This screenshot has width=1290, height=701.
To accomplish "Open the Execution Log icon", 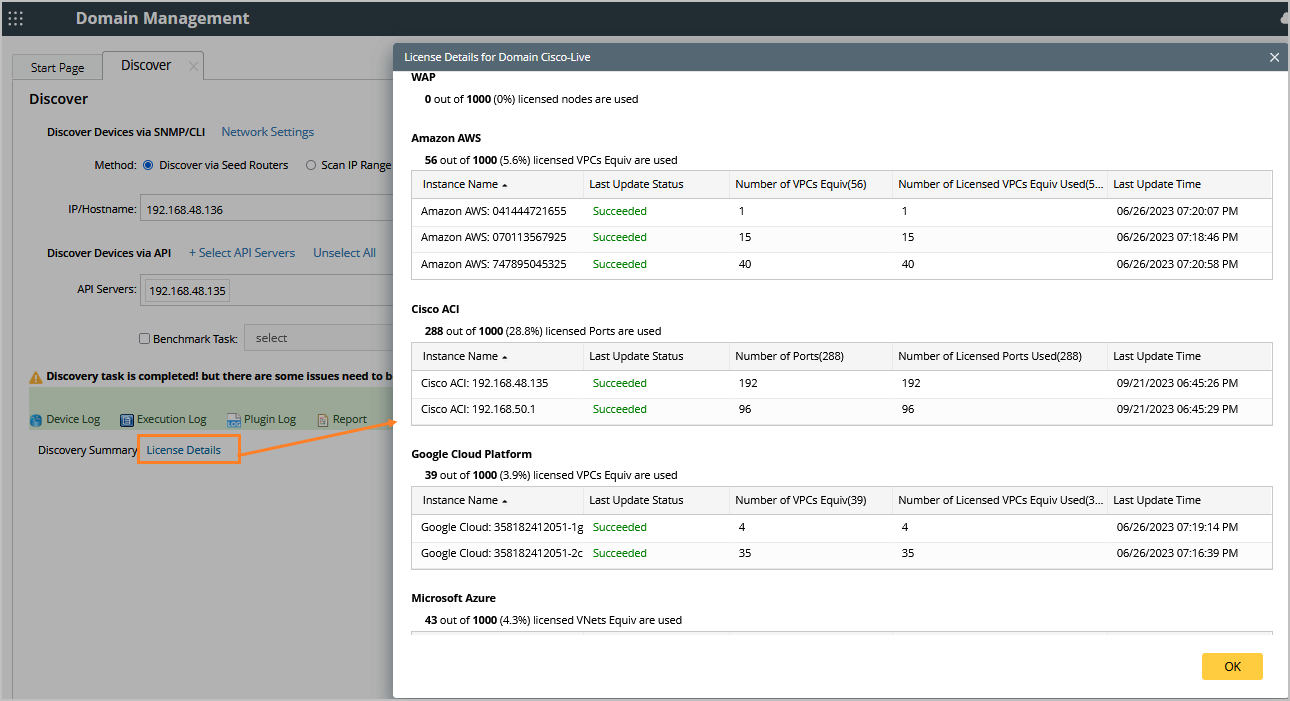I will (127, 420).
